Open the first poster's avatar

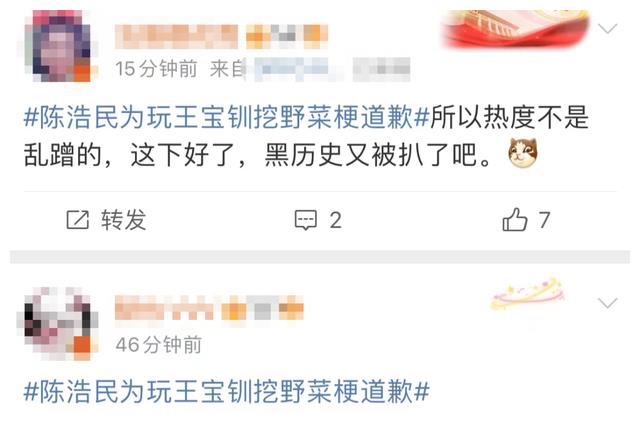[58, 46]
